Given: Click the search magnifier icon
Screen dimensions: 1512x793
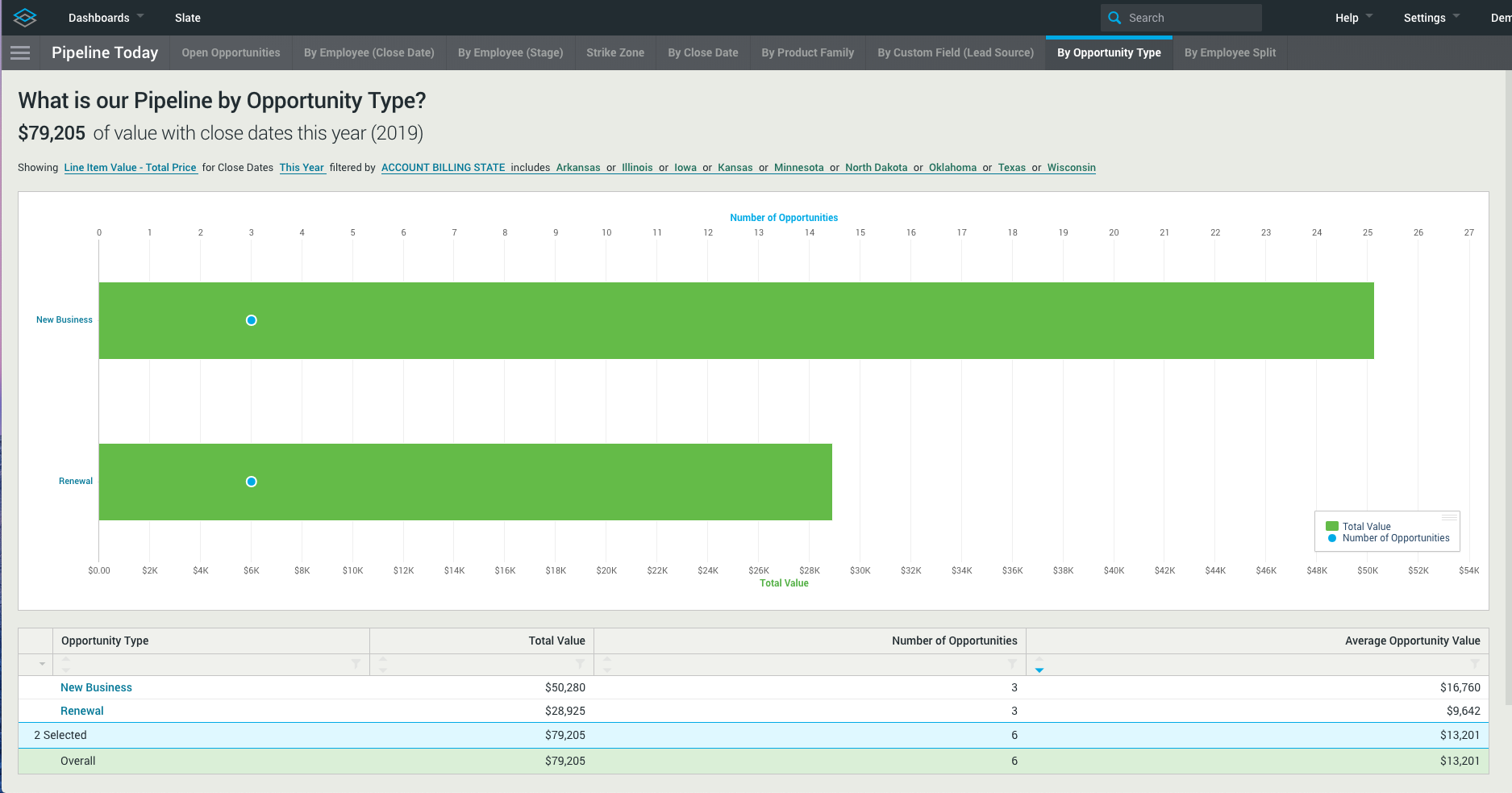Looking at the screenshot, I should (x=1114, y=18).
